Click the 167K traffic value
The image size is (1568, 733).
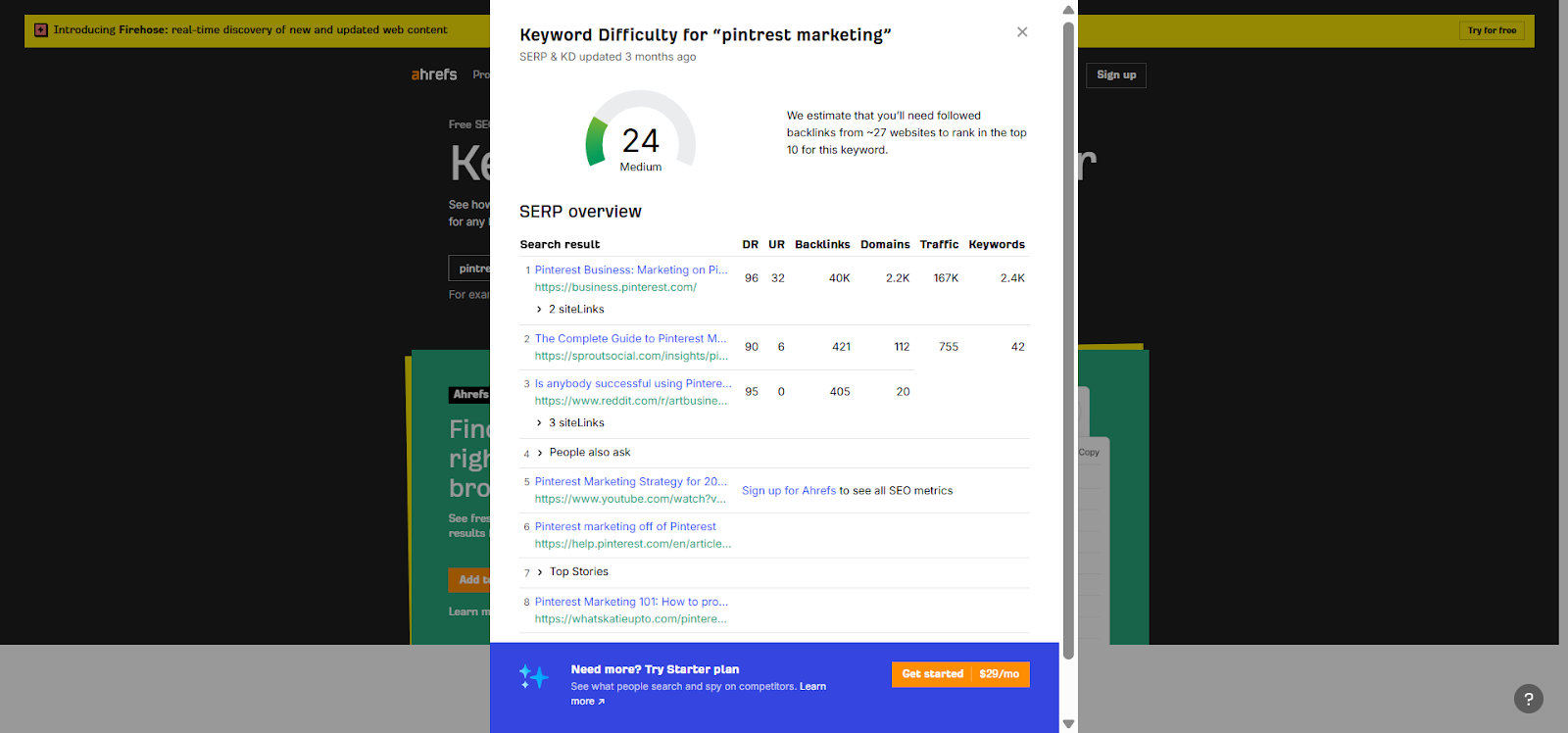[946, 278]
